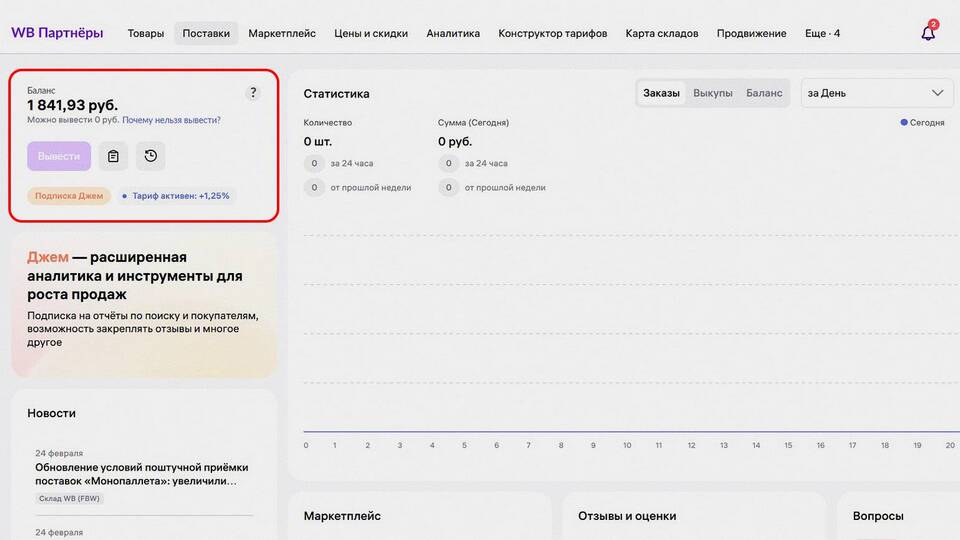The width and height of the screenshot is (960, 540).
Task: Open the Джем subscription banner
Action: pos(144,304)
